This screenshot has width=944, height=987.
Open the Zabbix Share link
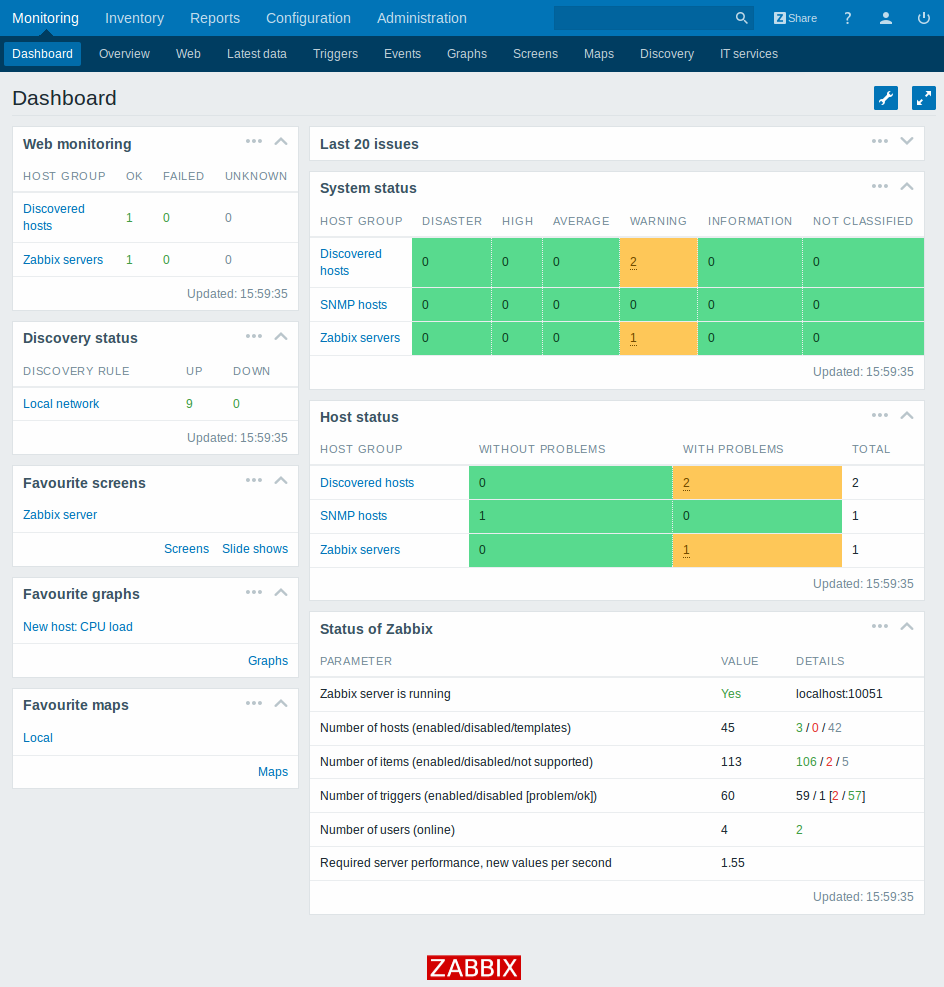click(x=795, y=18)
